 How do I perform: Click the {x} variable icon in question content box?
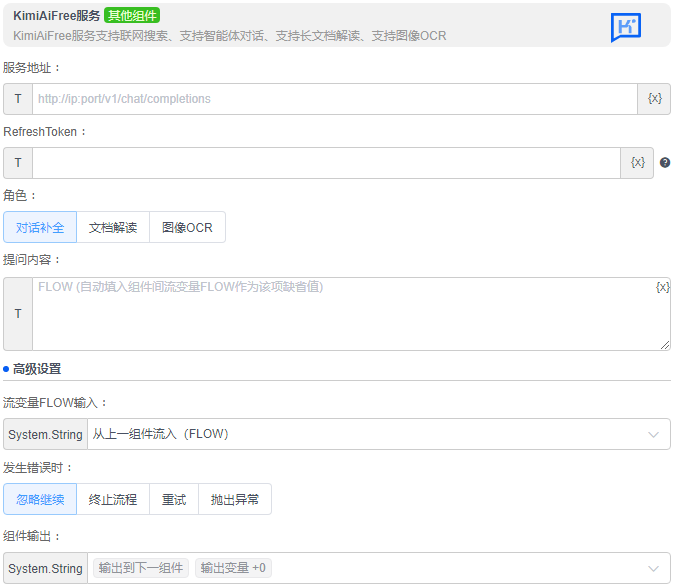[662, 287]
